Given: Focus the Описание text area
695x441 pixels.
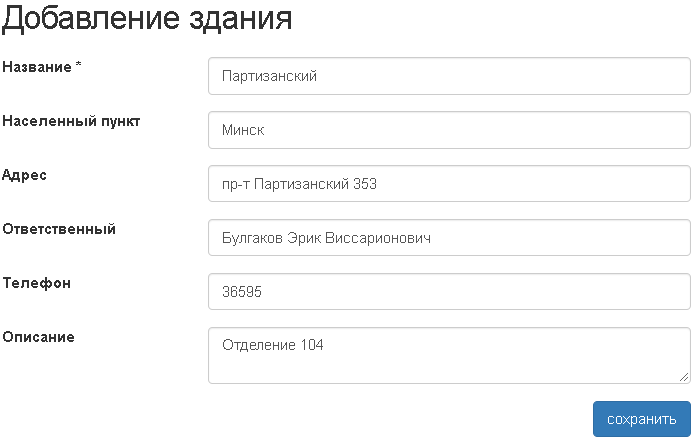Looking at the screenshot, I should (449, 356).
